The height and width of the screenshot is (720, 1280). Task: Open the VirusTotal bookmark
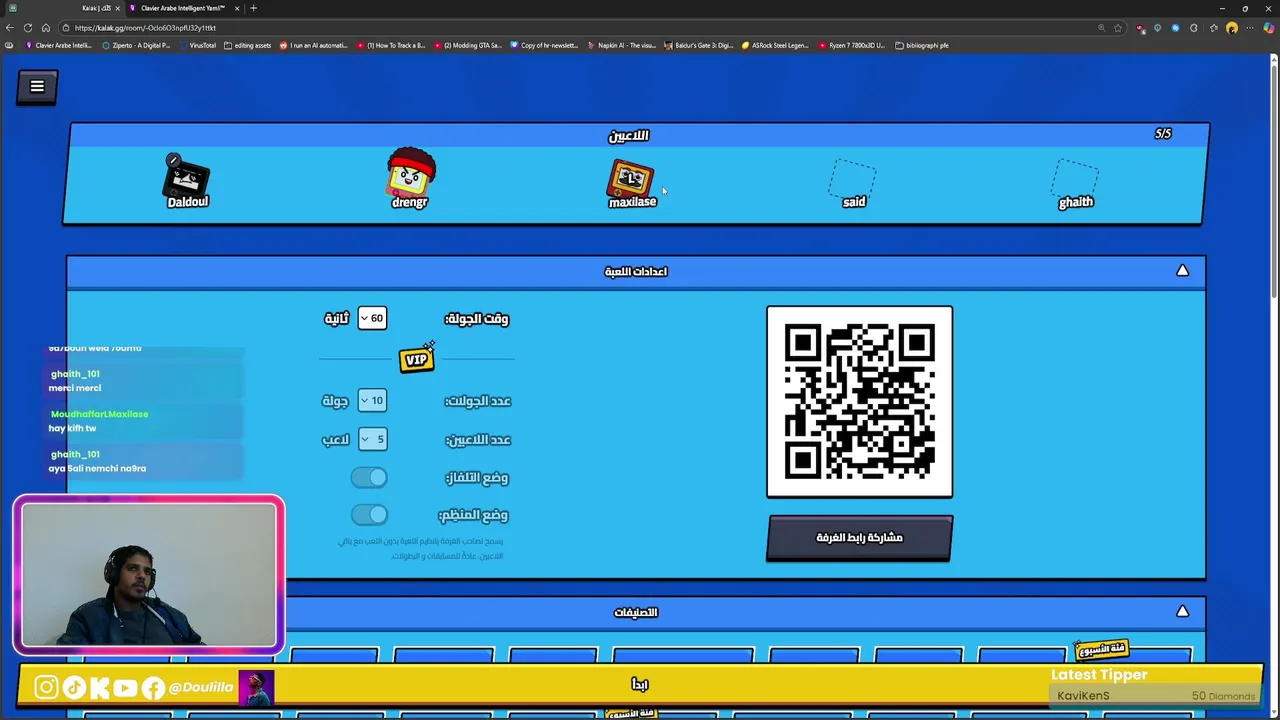(x=197, y=45)
